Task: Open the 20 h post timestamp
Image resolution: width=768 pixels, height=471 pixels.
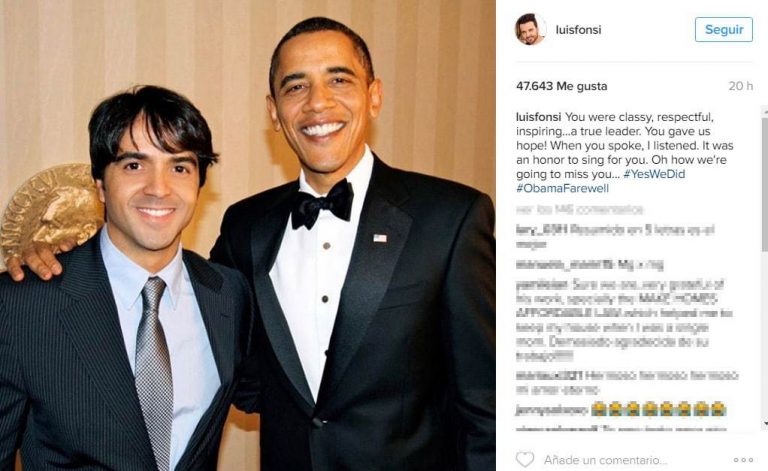Action: (x=740, y=86)
